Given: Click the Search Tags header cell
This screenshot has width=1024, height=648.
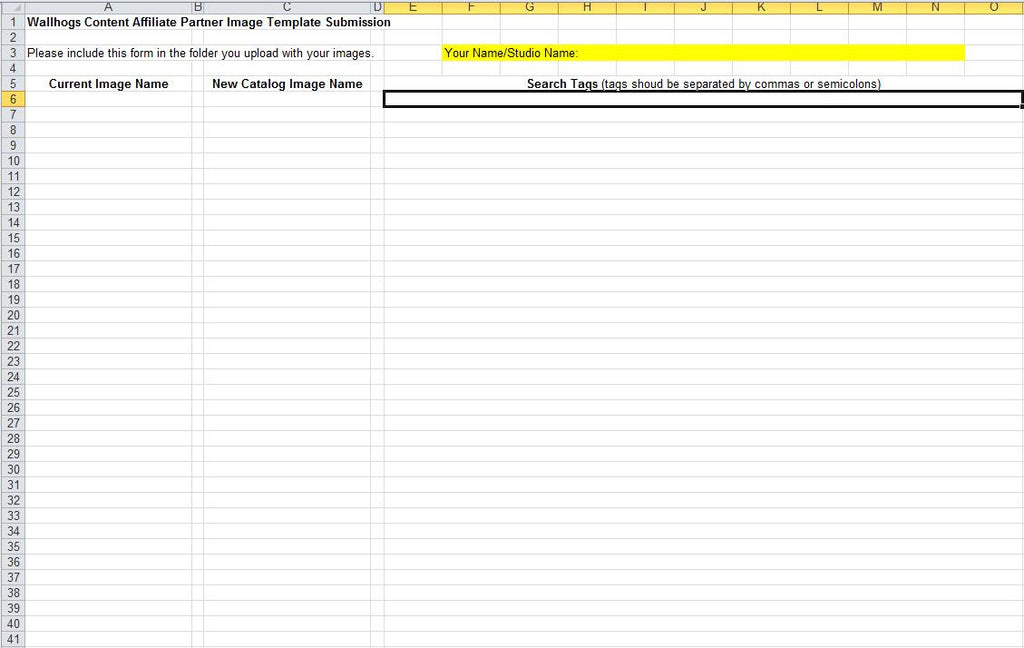Looking at the screenshot, I should point(703,84).
